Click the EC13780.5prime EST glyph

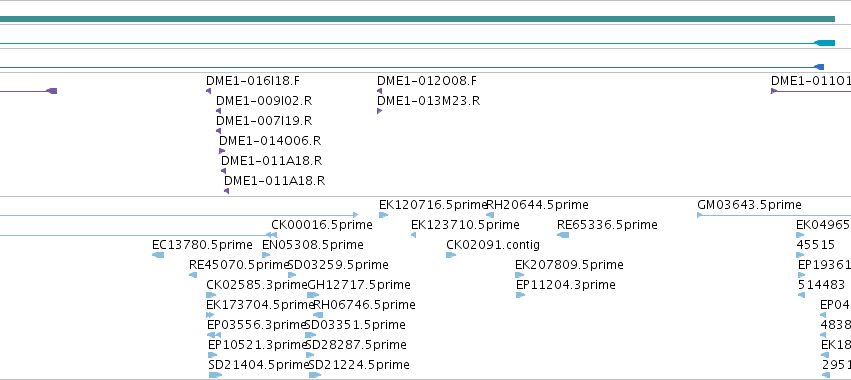coord(158,255)
